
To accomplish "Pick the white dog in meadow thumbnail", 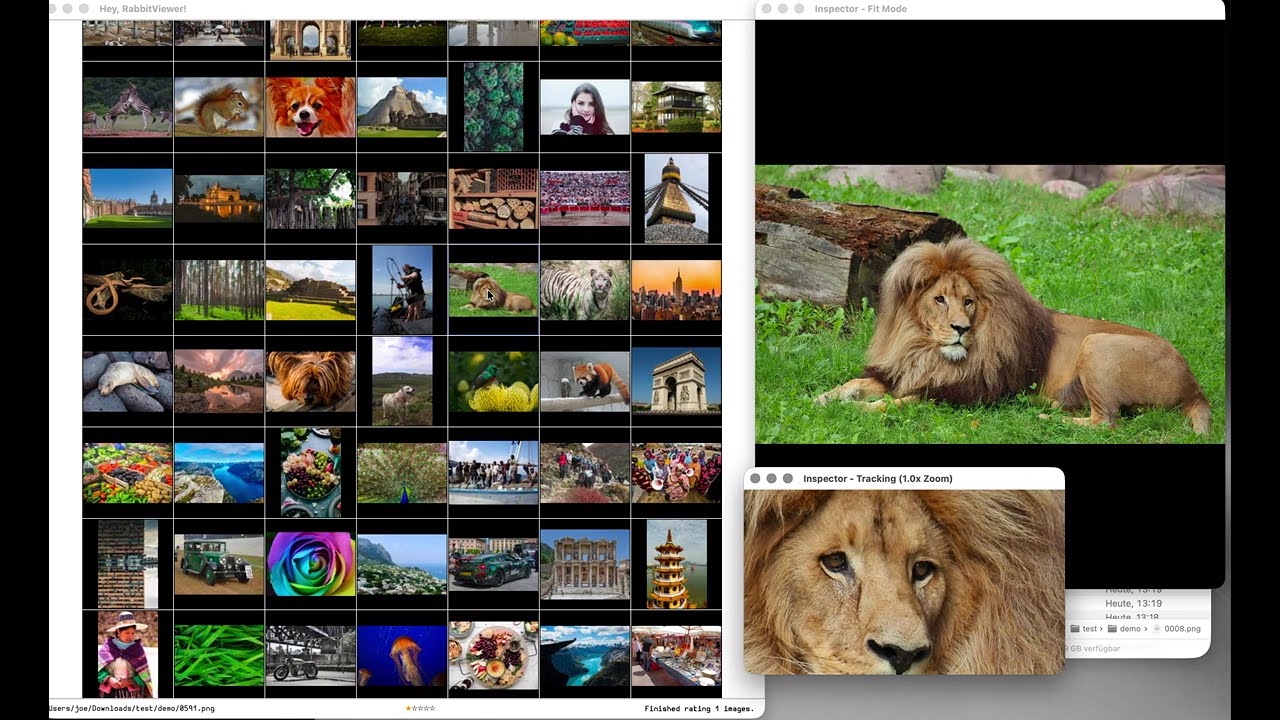I will (402, 381).
